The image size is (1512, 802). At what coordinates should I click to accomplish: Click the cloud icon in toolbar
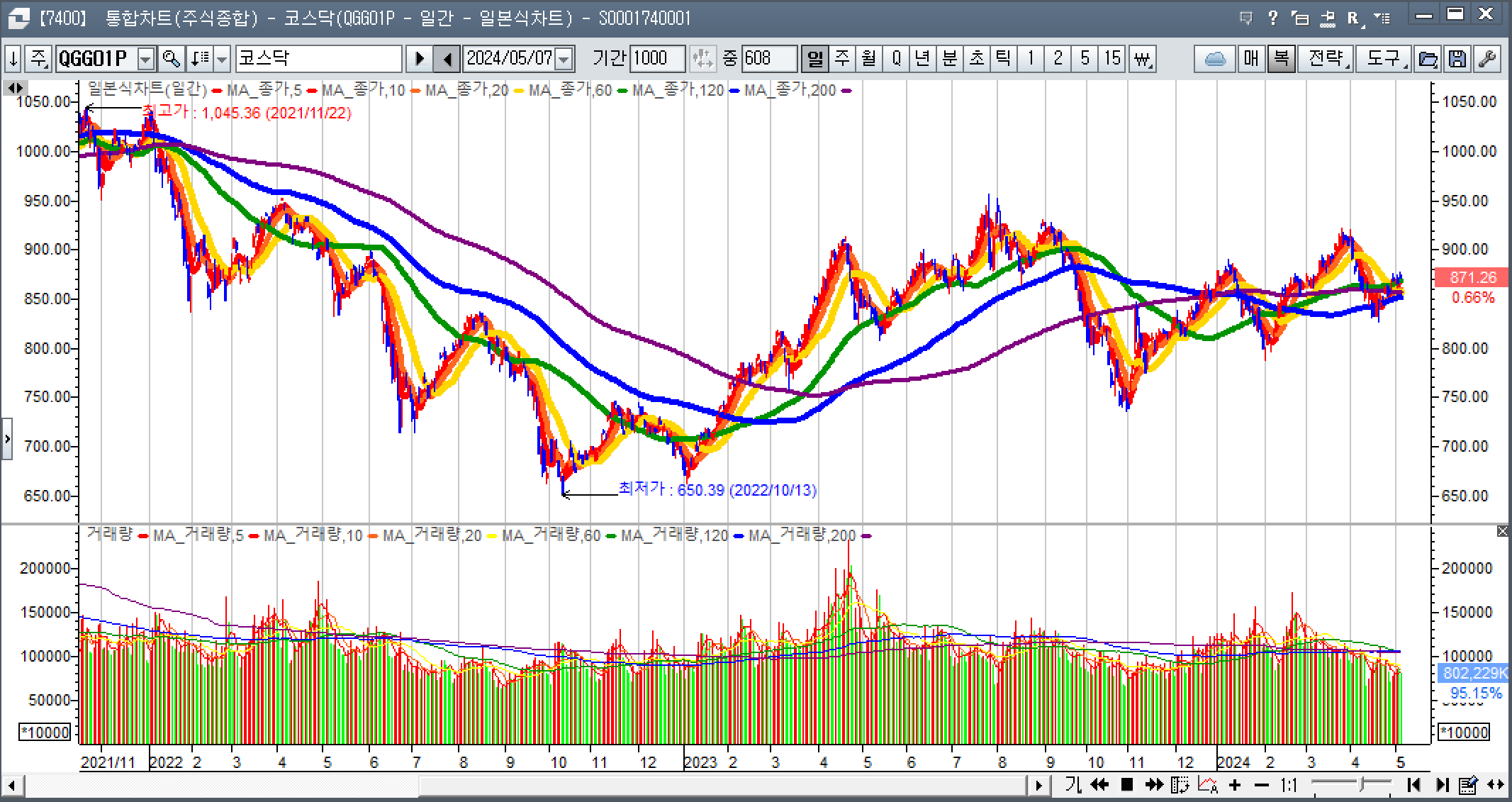pyautogui.click(x=1215, y=58)
